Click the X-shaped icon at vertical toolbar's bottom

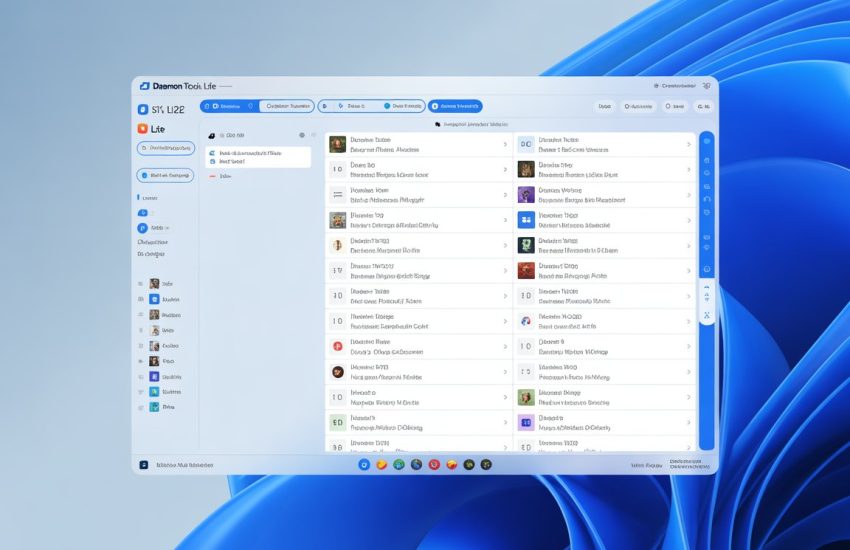click(707, 315)
